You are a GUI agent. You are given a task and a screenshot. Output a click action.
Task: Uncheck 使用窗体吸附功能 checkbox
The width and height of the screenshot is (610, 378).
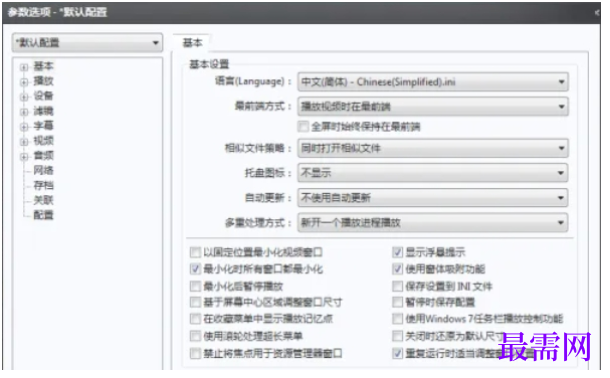(397, 269)
